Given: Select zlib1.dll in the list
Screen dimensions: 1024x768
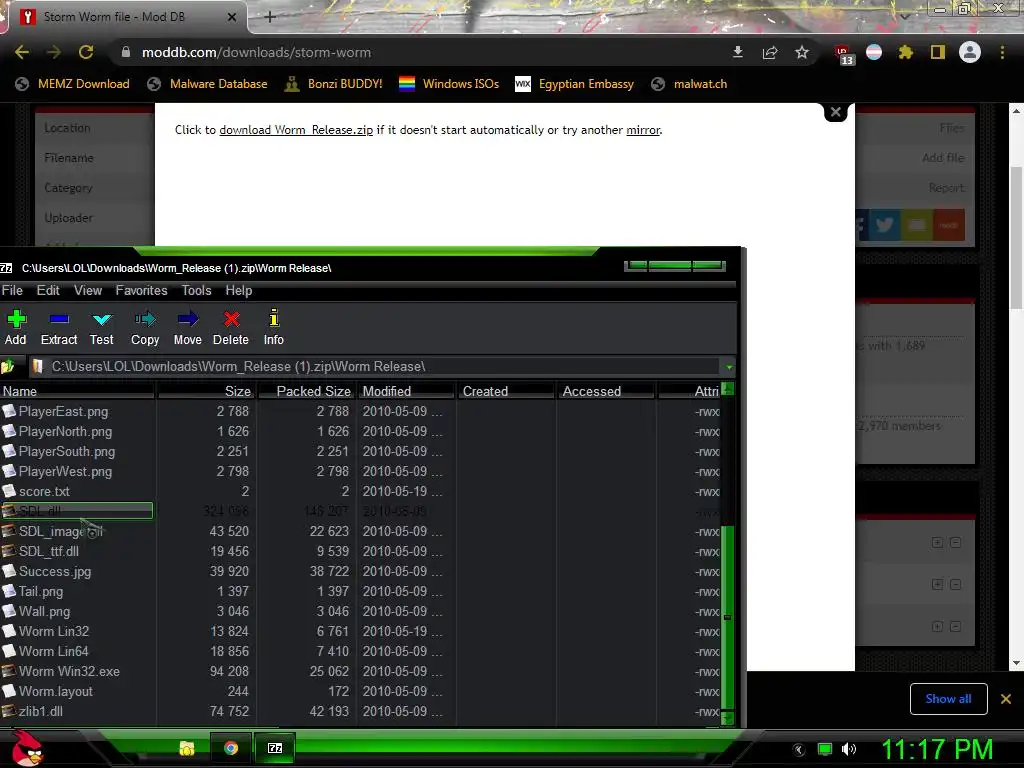Looking at the screenshot, I should 40,711.
